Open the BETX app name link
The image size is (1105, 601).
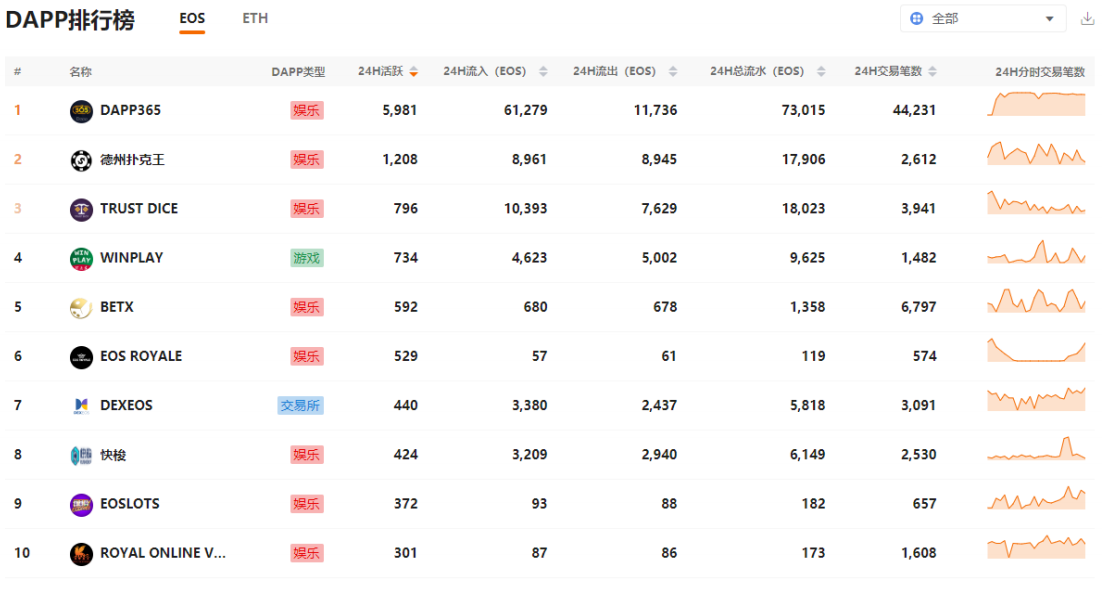[117, 307]
